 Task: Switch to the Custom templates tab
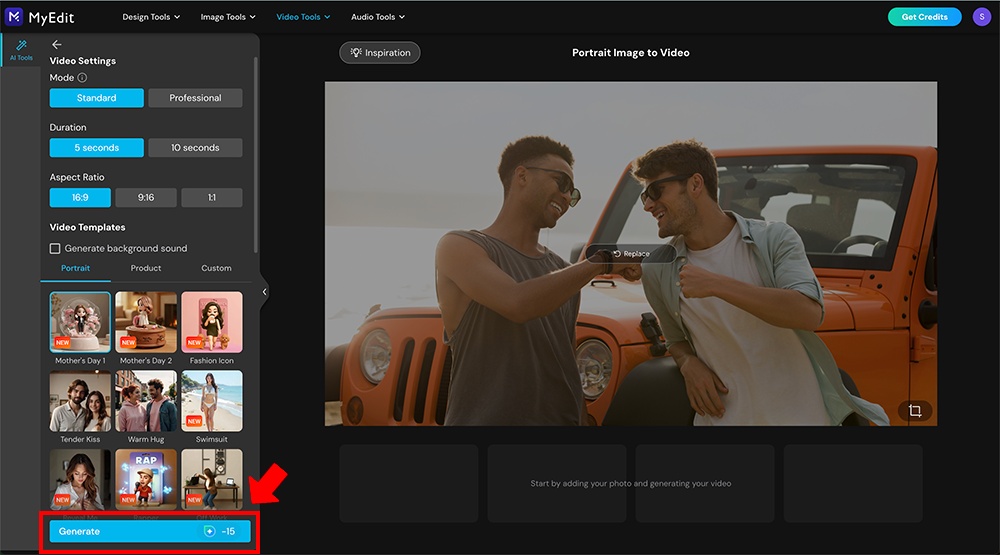(216, 268)
